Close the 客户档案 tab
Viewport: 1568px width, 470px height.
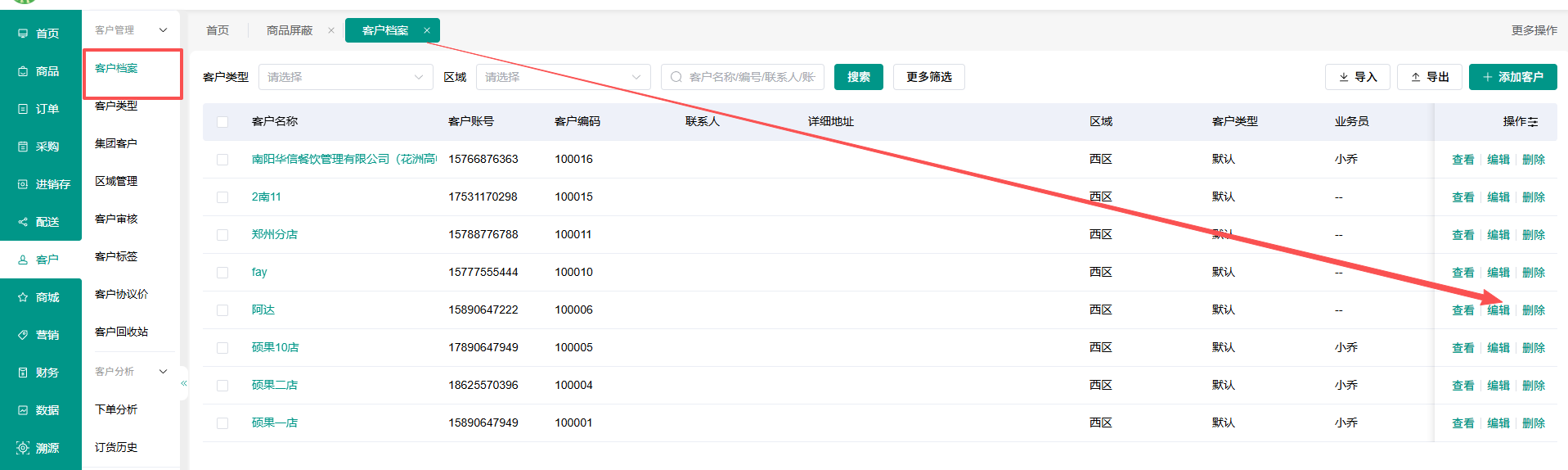click(x=427, y=30)
